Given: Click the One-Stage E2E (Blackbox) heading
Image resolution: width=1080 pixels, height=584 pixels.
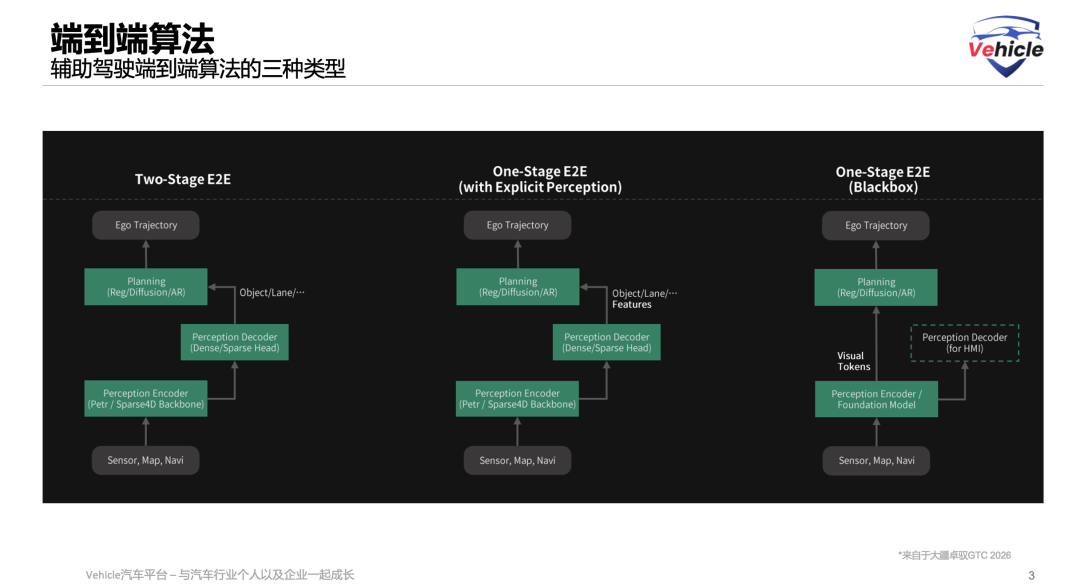Looking at the screenshot, I should click(x=882, y=180).
